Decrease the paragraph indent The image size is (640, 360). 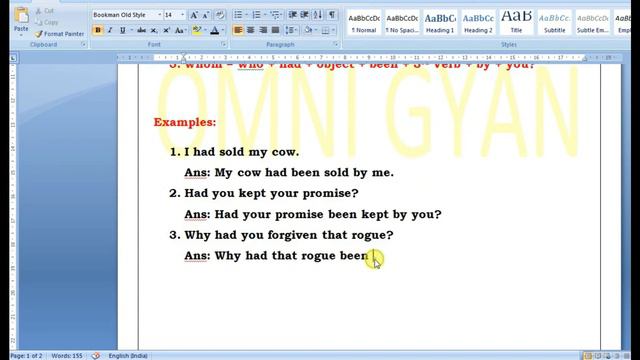(x=293, y=15)
